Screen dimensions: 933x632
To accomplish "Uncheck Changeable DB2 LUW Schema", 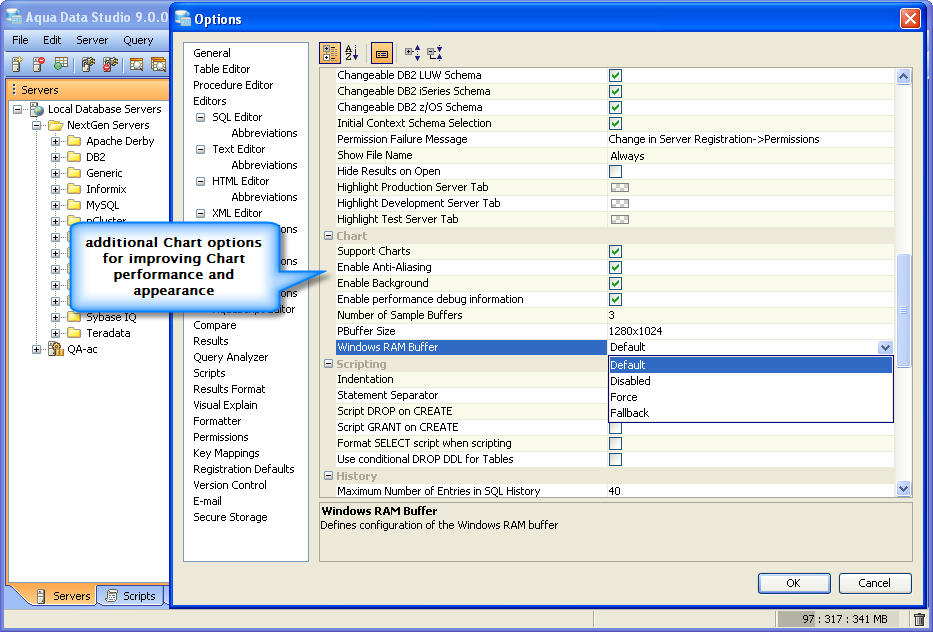I will pos(615,76).
